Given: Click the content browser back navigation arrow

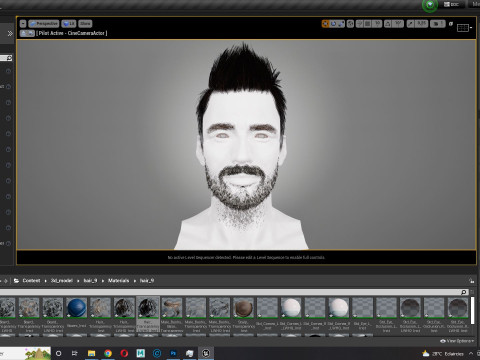Looking at the screenshot, I should click(x=1, y=281).
